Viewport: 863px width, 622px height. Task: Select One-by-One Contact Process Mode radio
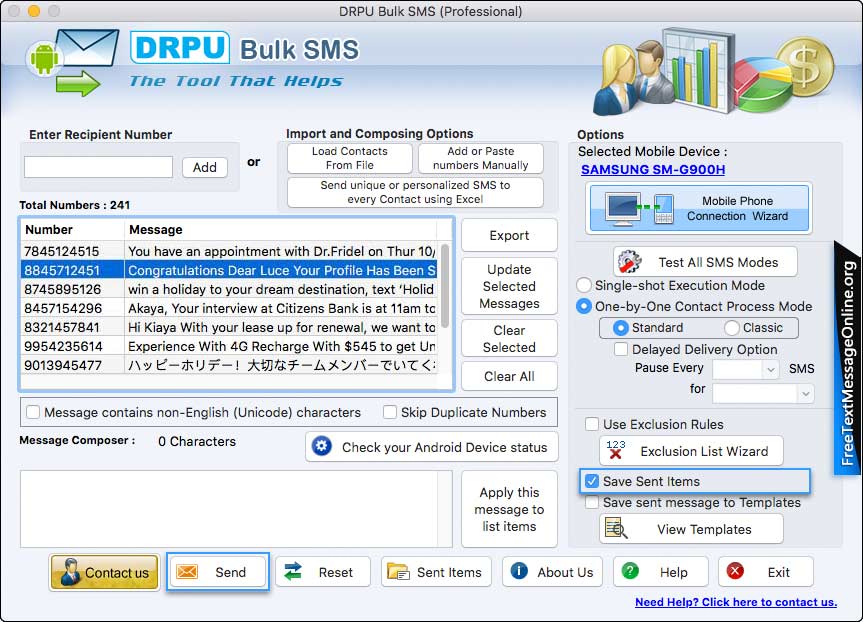coord(583,306)
